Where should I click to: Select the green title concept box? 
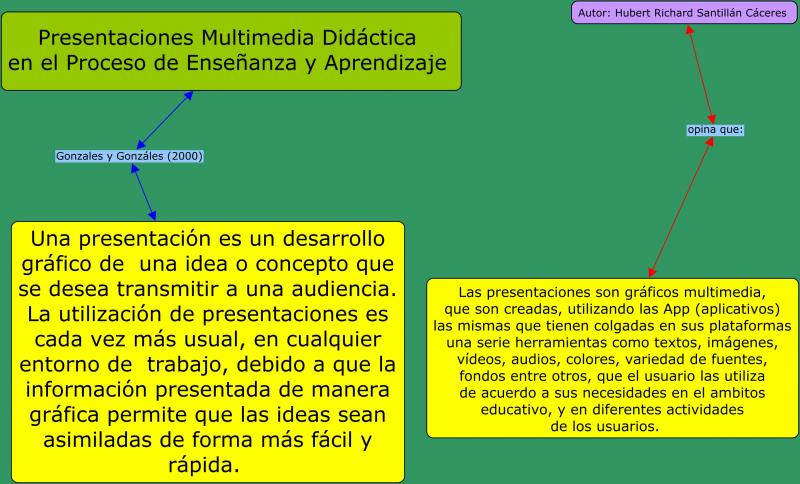click(x=231, y=52)
